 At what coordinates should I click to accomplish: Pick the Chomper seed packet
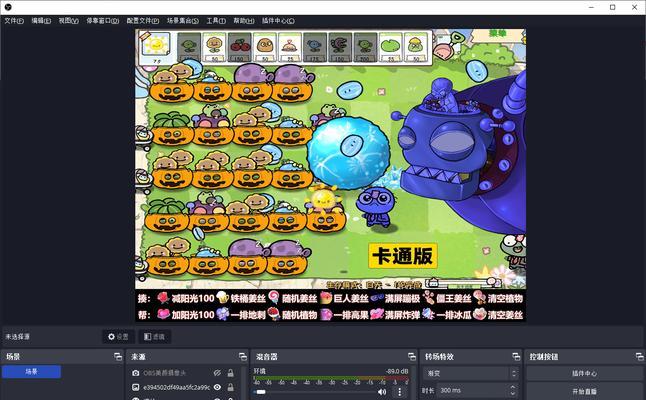(x=340, y=47)
